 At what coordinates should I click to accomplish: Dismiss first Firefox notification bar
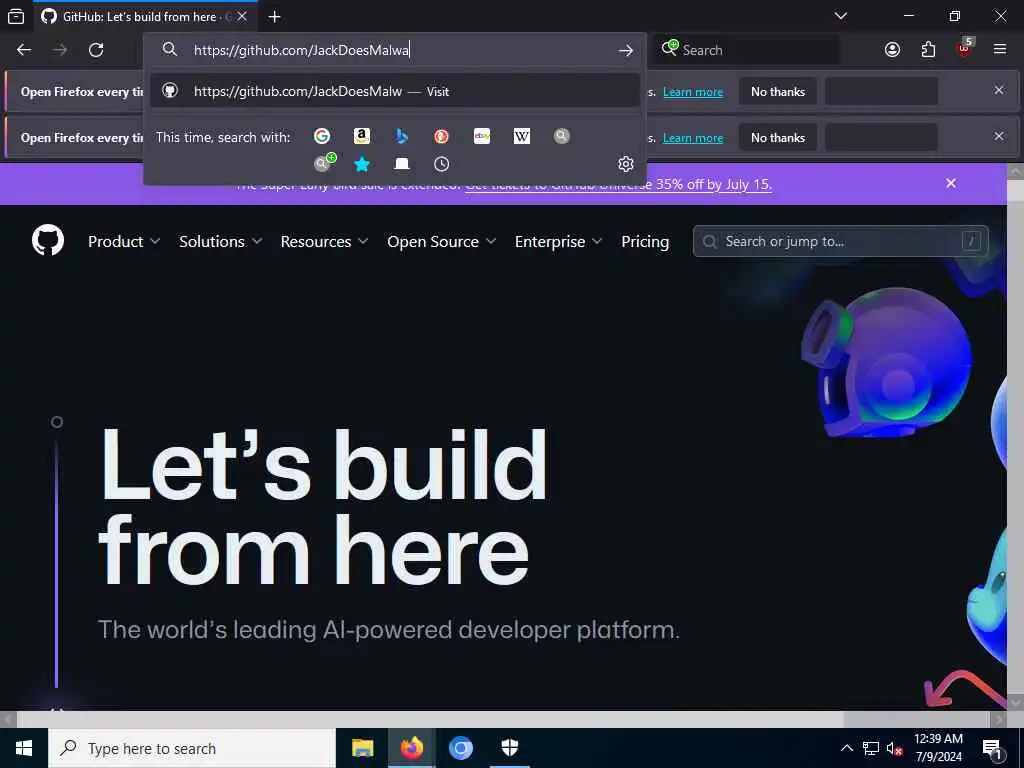(999, 90)
